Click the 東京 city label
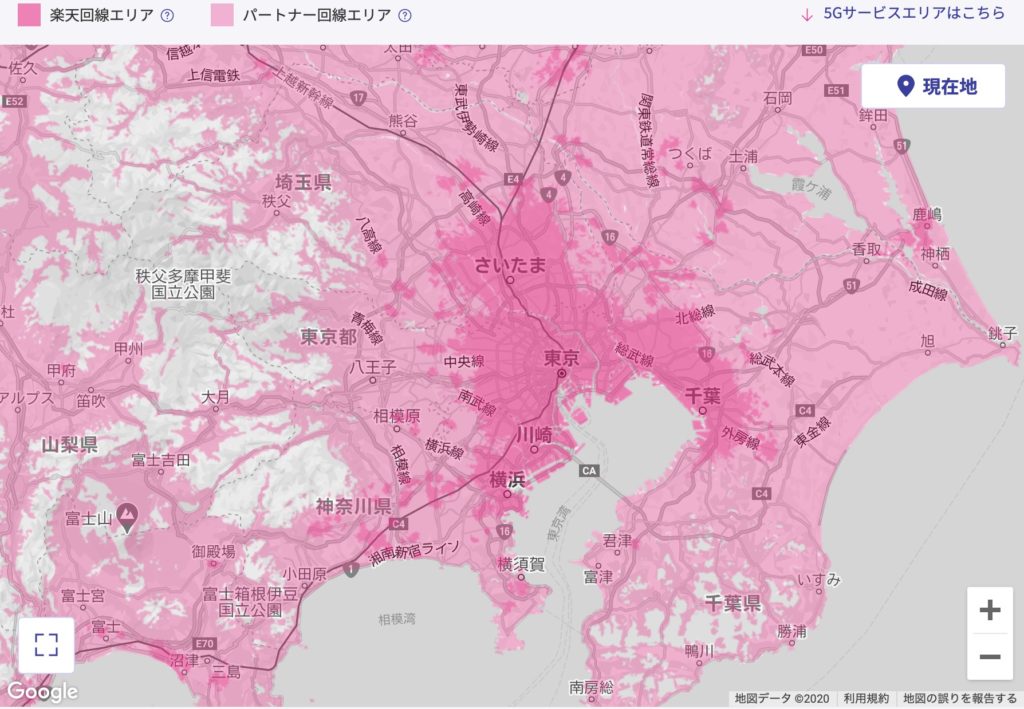1024x709 pixels. click(562, 358)
